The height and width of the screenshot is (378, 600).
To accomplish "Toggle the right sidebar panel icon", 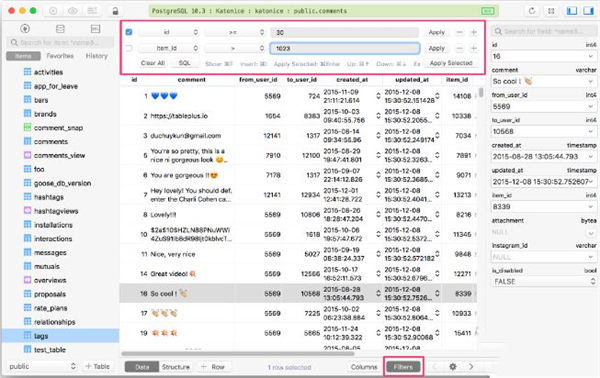I will coord(588,11).
